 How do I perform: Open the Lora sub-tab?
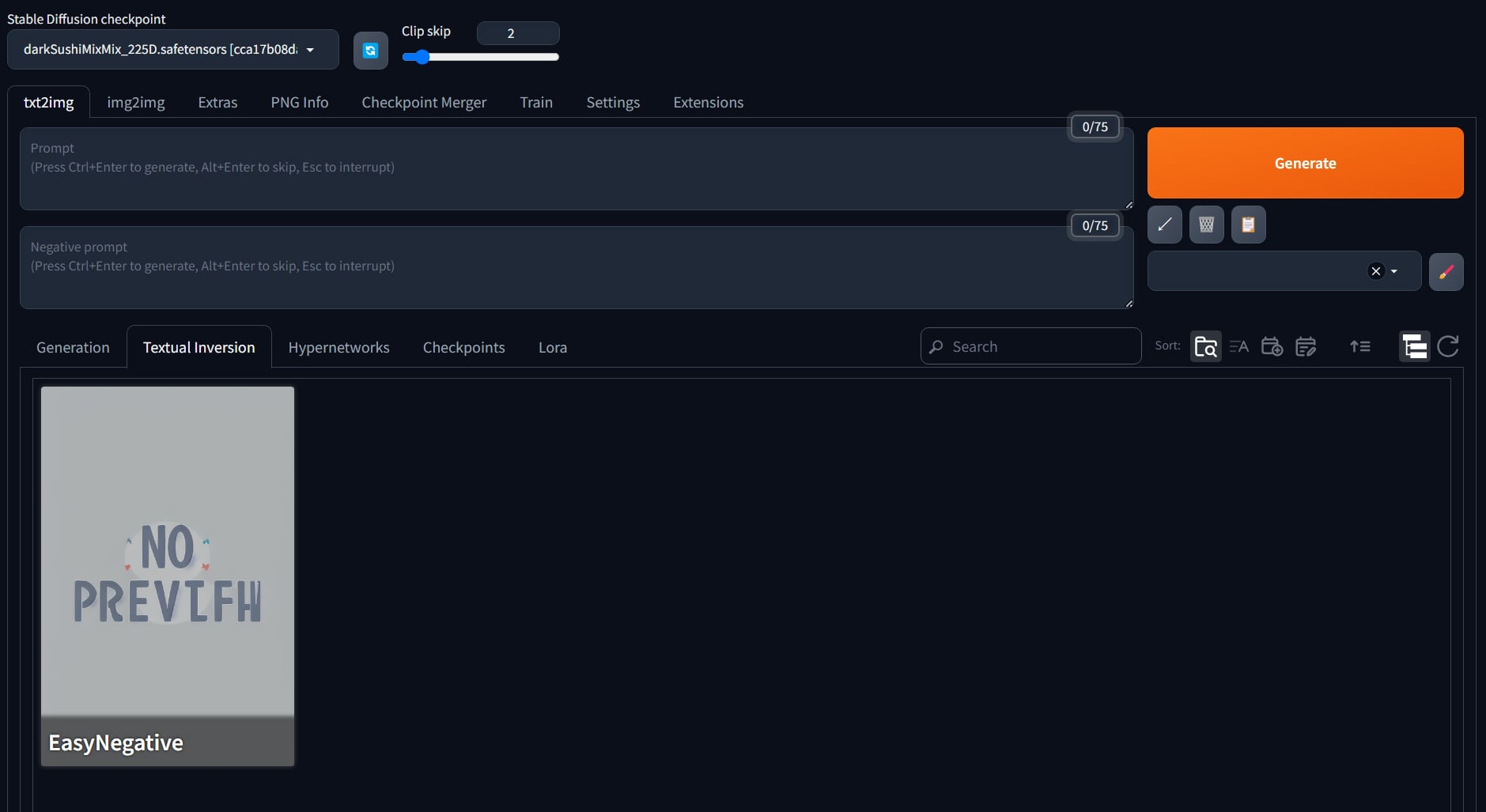coord(553,347)
